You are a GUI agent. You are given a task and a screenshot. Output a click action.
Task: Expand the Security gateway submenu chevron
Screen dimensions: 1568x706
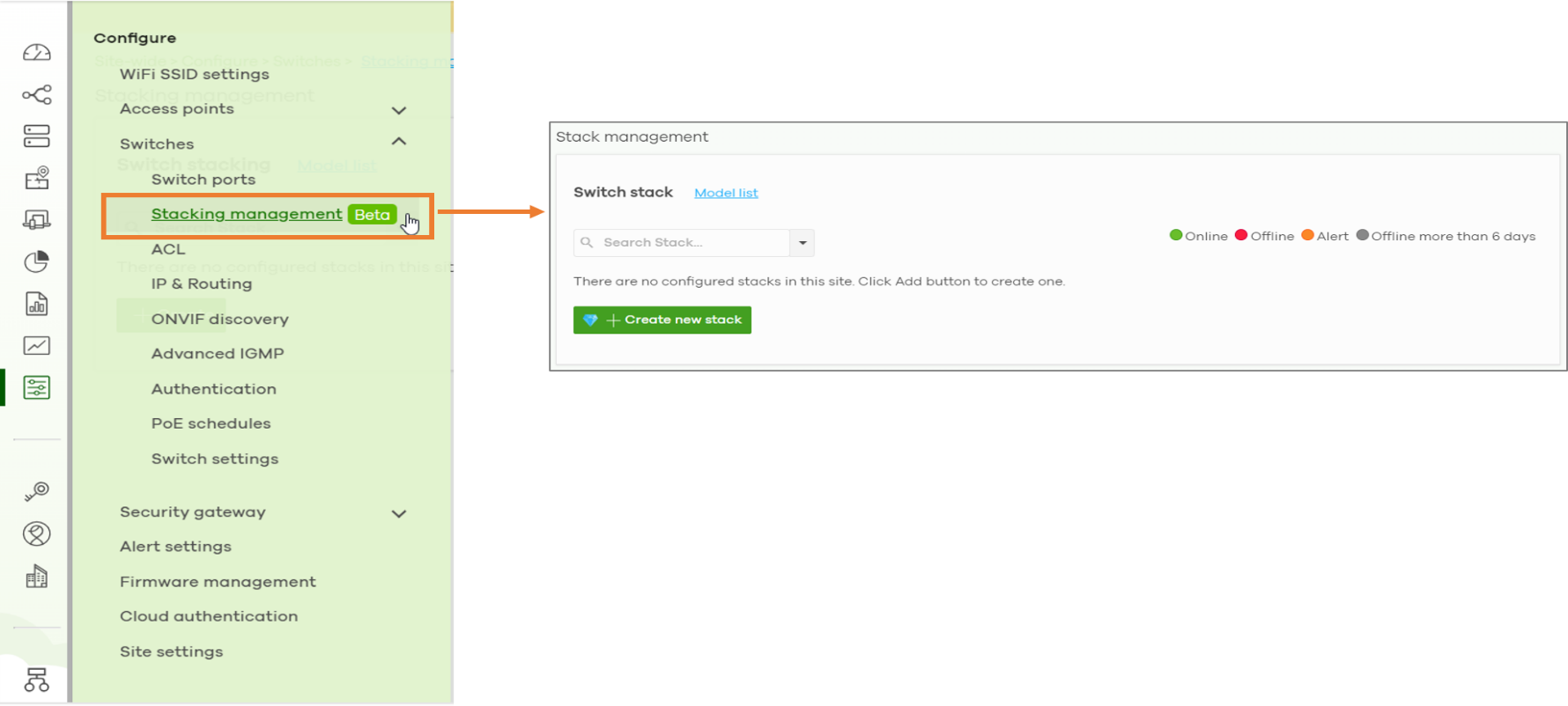click(399, 513)
